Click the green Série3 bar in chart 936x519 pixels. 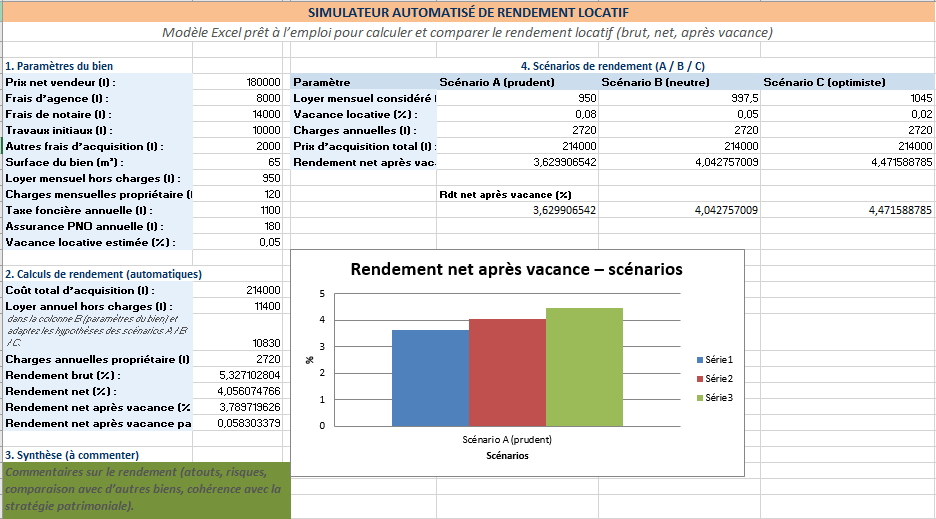[584, 366]
